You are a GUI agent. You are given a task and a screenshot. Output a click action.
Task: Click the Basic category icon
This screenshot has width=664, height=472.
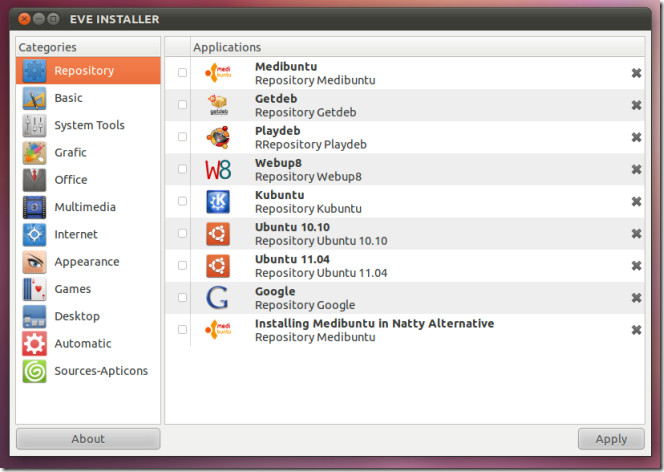pos(34,98)
